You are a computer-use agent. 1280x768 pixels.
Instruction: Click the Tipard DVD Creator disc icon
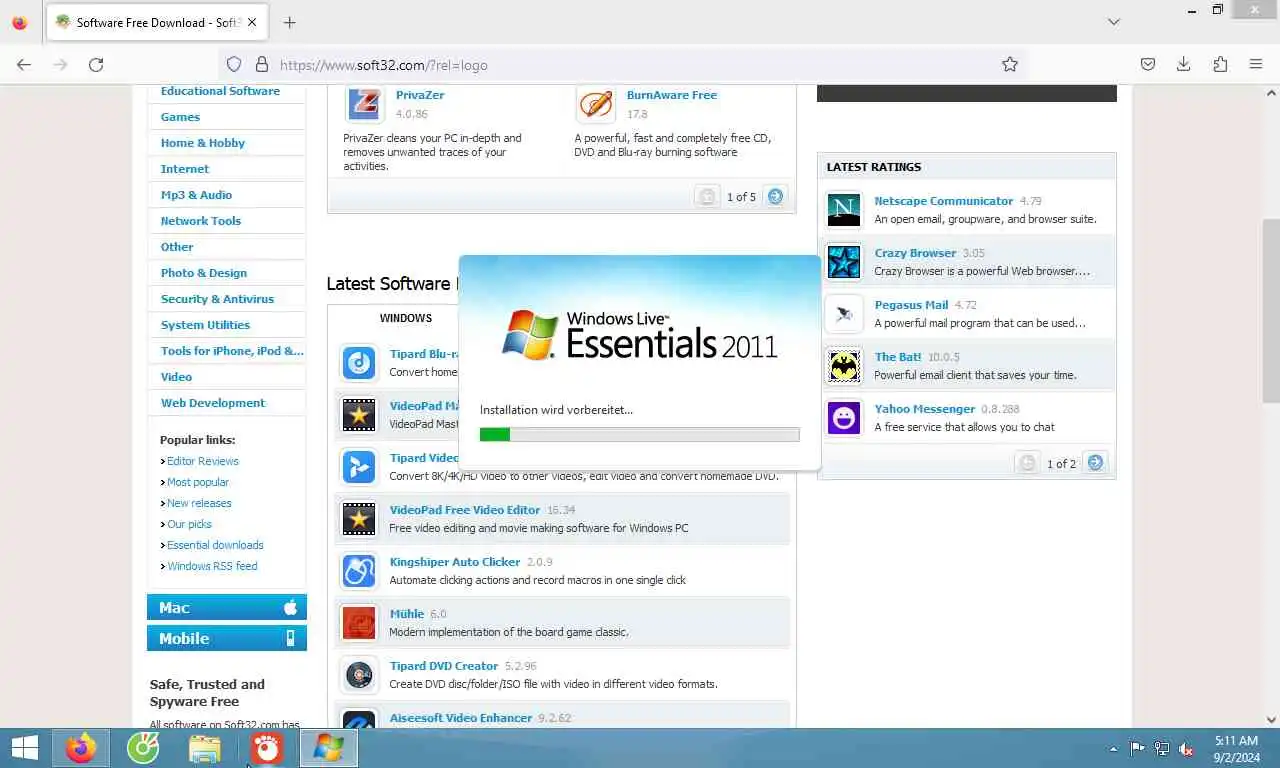pyautogui.click(x=359, y=674)
